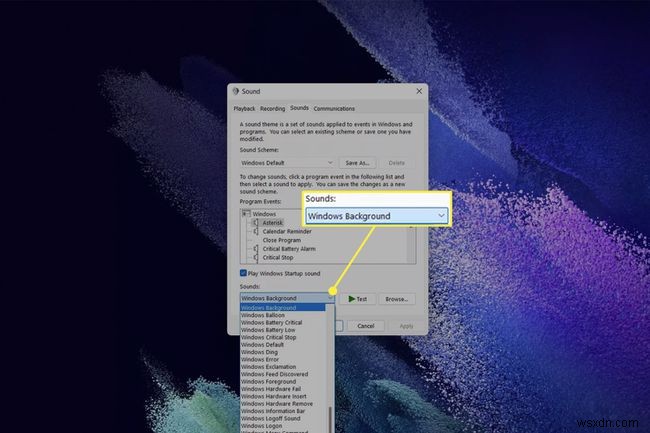
Task: Choose Windows Hardware Insert sound
Action: (283, 397)
